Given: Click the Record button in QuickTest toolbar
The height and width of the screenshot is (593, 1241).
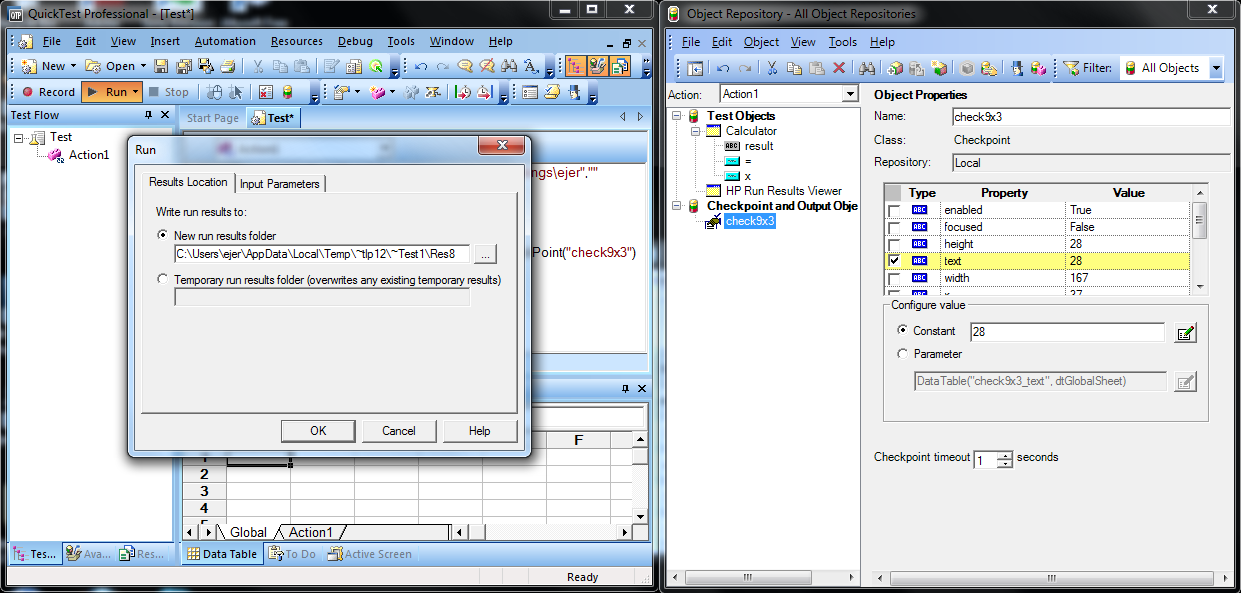Looking at the screenshot, I should point(48,92).
